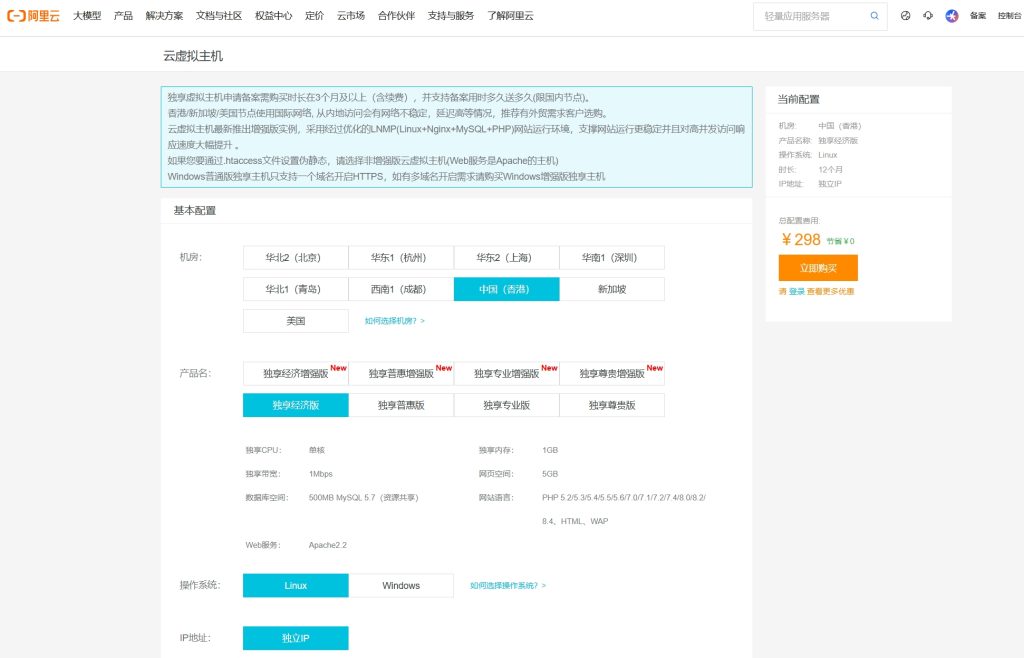The width and height of the screenshot is (1024, 658).
Task: Go to 定价 in top navigation
Action: click(314, 16)
